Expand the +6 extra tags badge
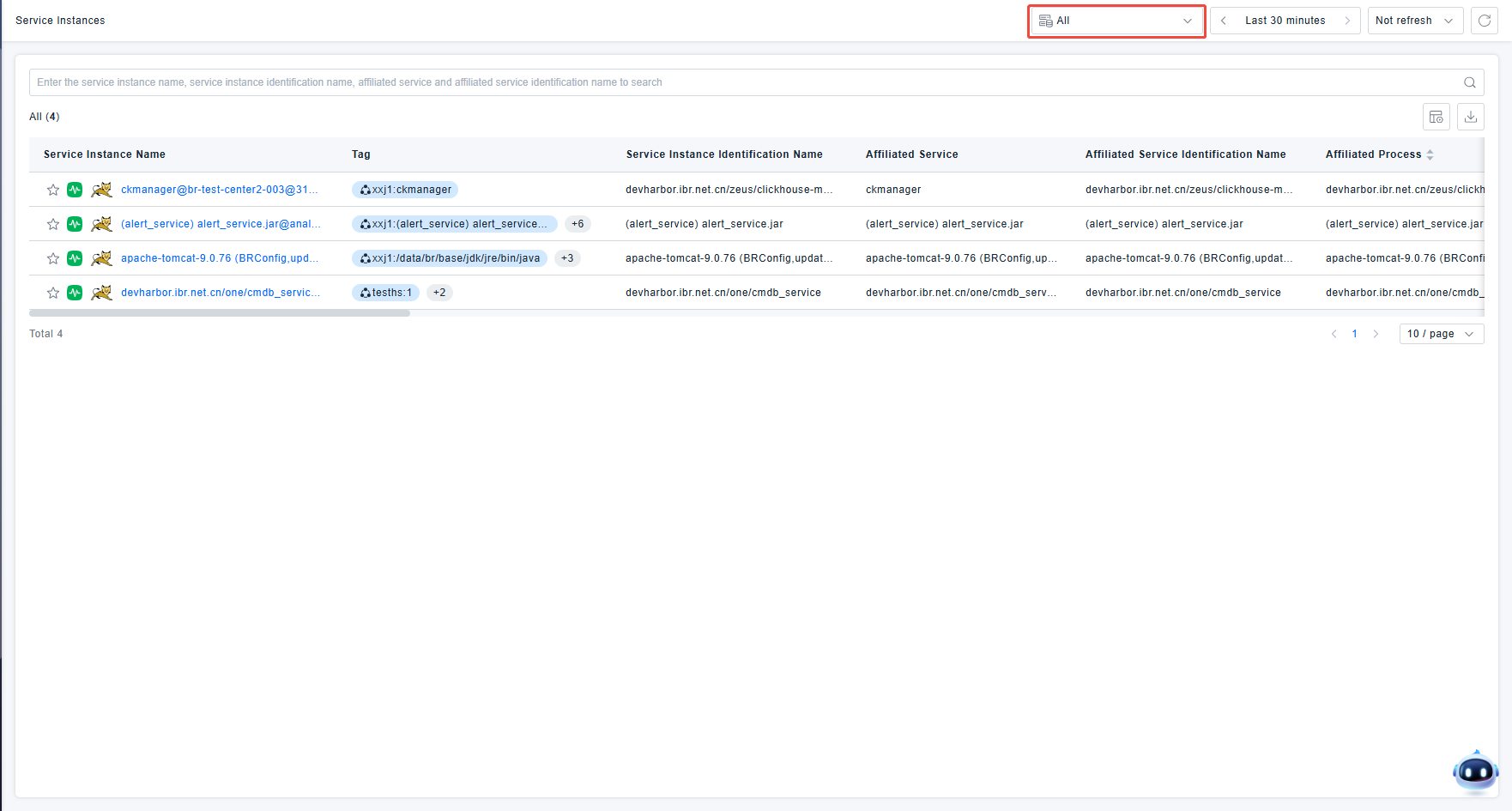 tap(578, 224)
